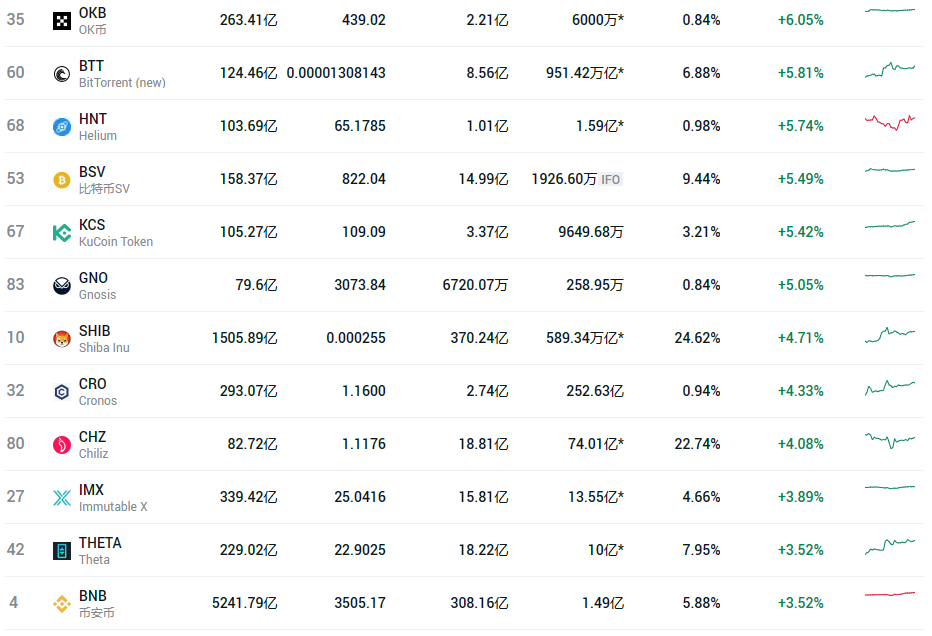Click the IFO tag beside BSV supply

611,180
